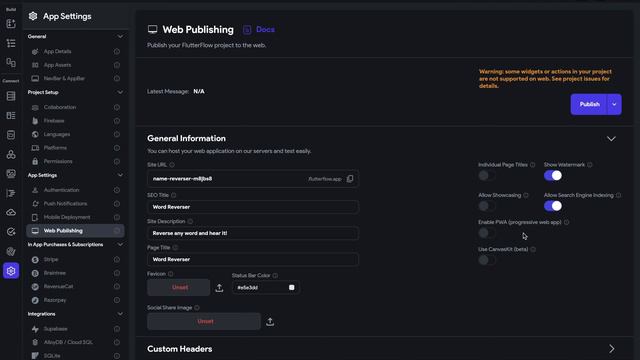Collapse the App Settings sidebar section chevron
This screenshot has width=640, height=360.
(120, 175)
